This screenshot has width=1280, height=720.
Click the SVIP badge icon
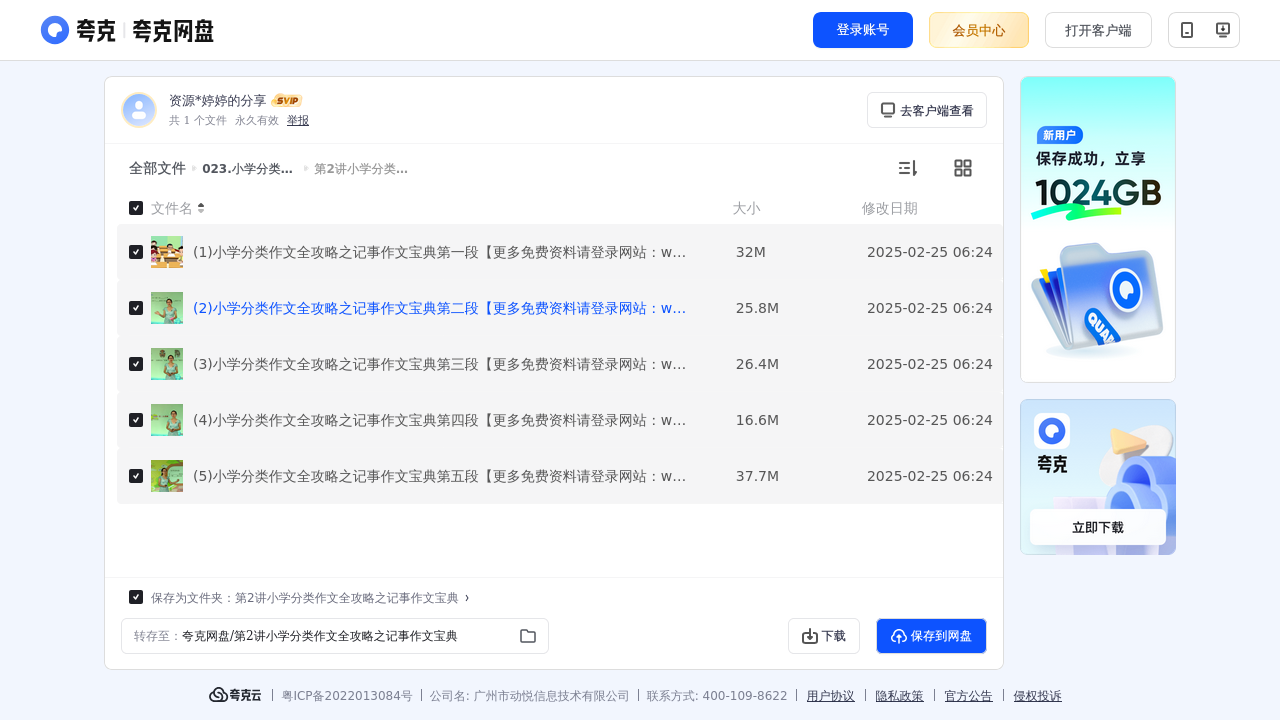pos(287,101)
